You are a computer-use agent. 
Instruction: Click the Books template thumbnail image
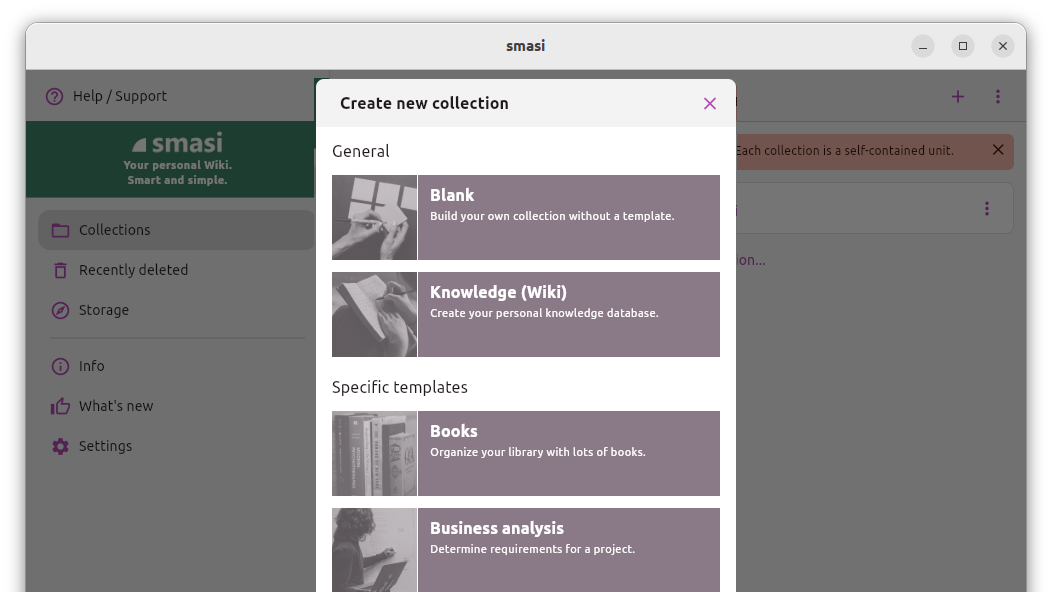(374, 454)
